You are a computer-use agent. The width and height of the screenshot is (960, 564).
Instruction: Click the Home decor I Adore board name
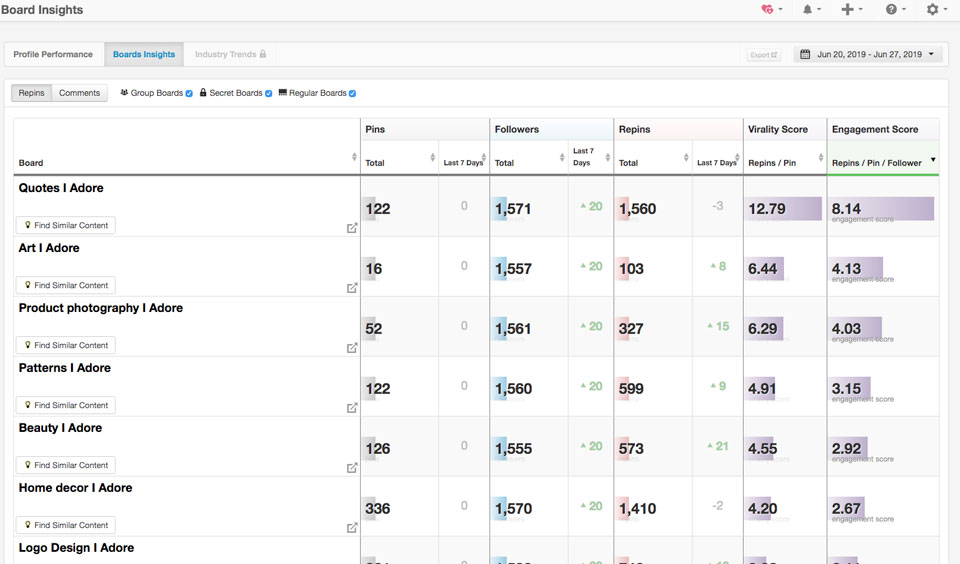click(75, 488)
